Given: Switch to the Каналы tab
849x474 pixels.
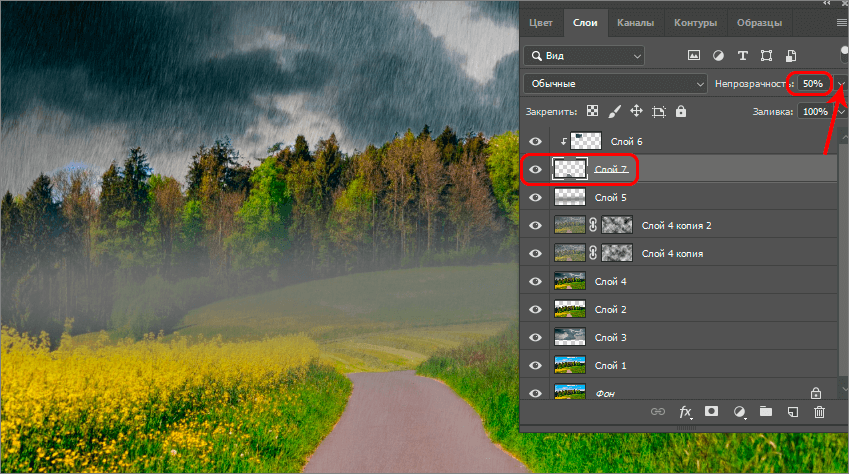Looking at the screenshot, I should point(635,22).
